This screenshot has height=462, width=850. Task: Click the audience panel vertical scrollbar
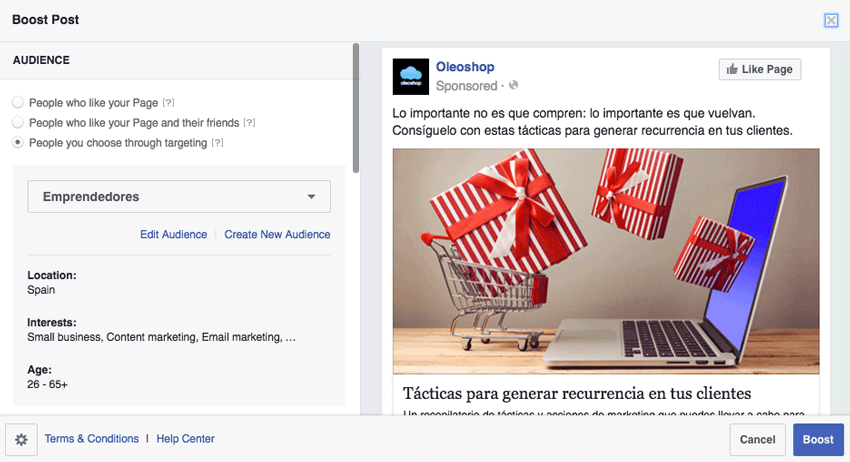pos(356,108)
